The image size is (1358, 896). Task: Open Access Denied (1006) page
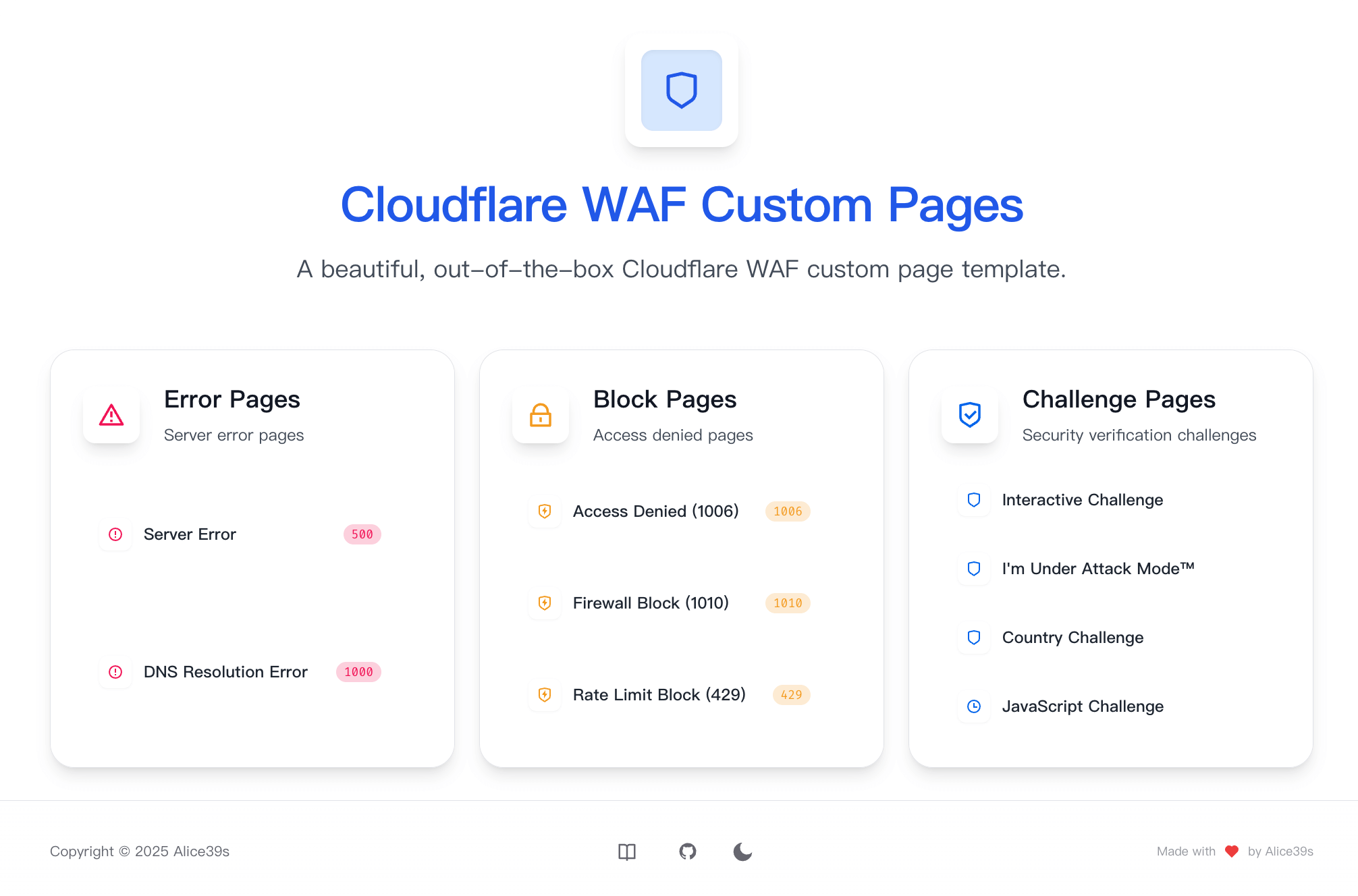[x=670, y=511]
